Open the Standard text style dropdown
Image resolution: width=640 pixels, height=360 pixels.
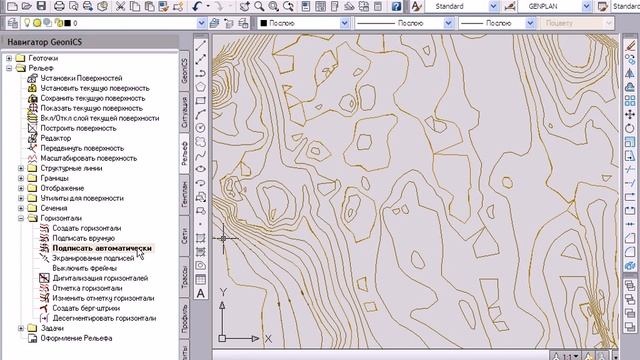[x=493, y=7]
